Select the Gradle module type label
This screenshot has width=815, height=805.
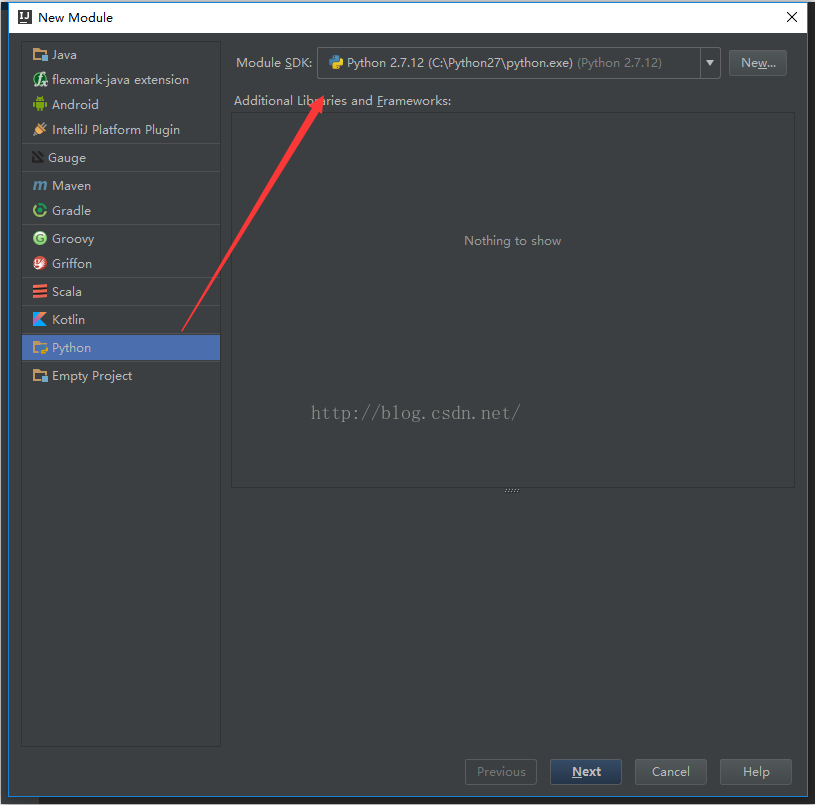(72, 210)
